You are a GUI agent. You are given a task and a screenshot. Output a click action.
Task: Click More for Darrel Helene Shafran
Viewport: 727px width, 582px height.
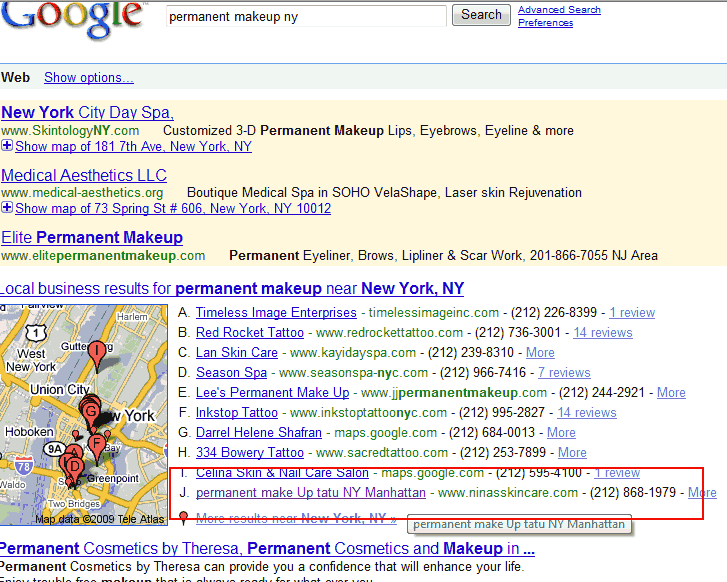561,432
